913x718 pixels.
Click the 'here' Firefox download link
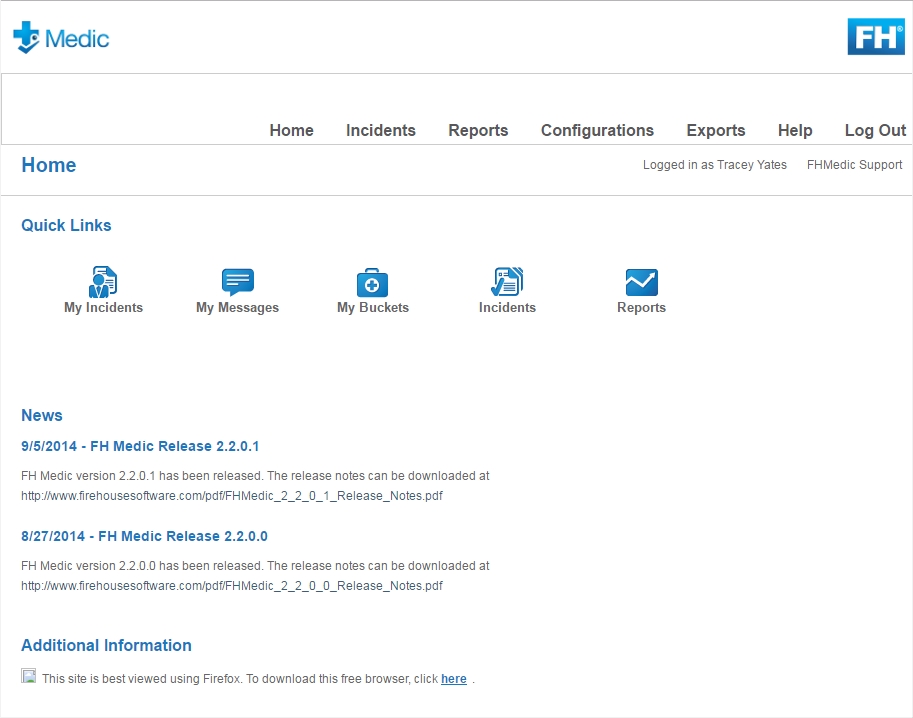(454, 679)
